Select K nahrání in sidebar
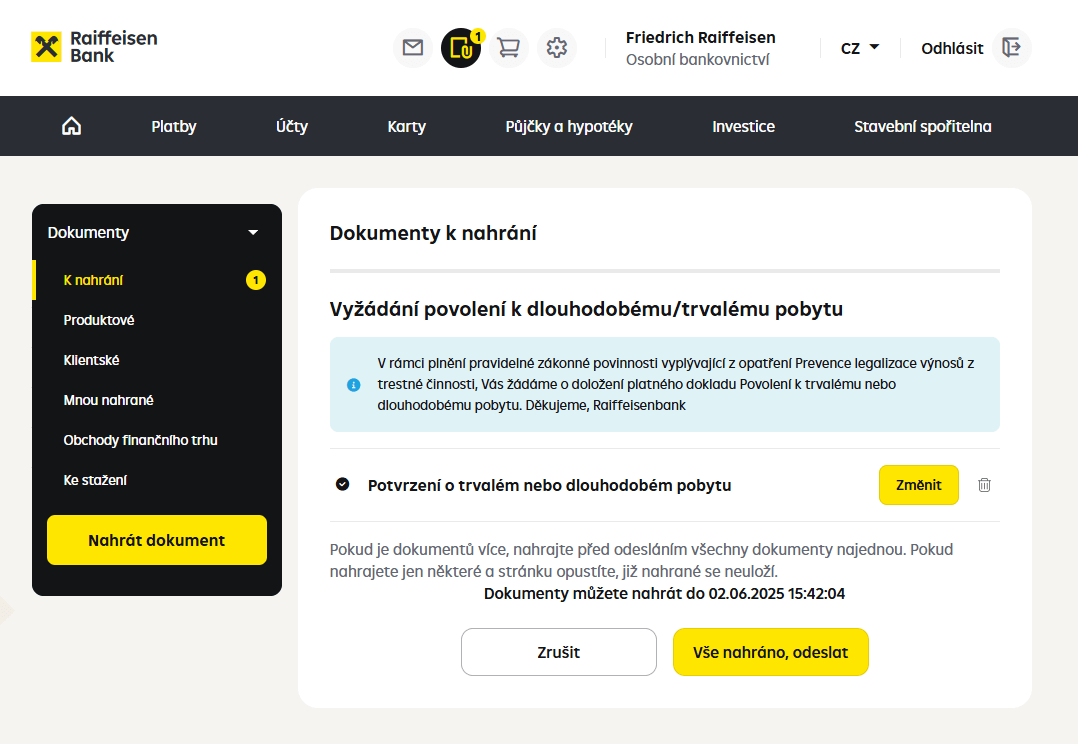 (x=157, y=280)
